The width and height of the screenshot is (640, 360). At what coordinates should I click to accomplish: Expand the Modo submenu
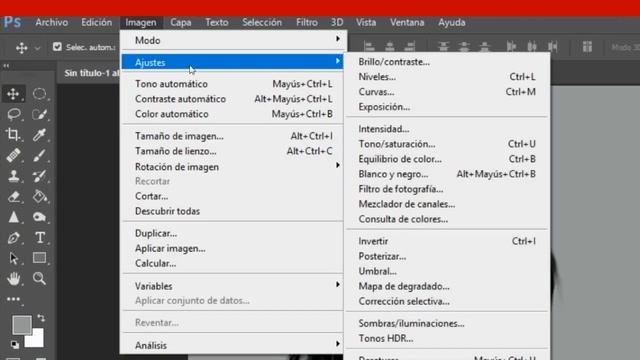[233, 40]
